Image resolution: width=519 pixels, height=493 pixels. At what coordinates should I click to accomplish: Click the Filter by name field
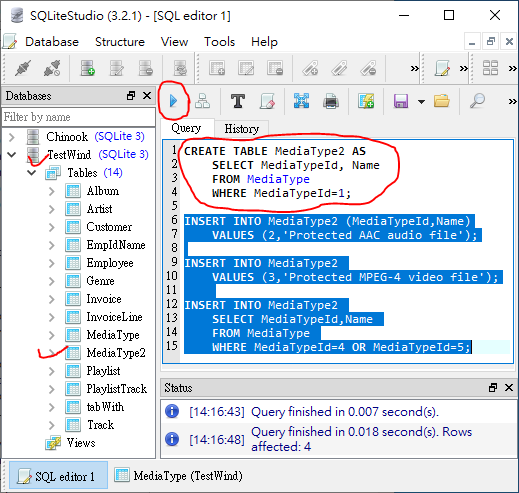pyautogui.click(x=78, y=117)
